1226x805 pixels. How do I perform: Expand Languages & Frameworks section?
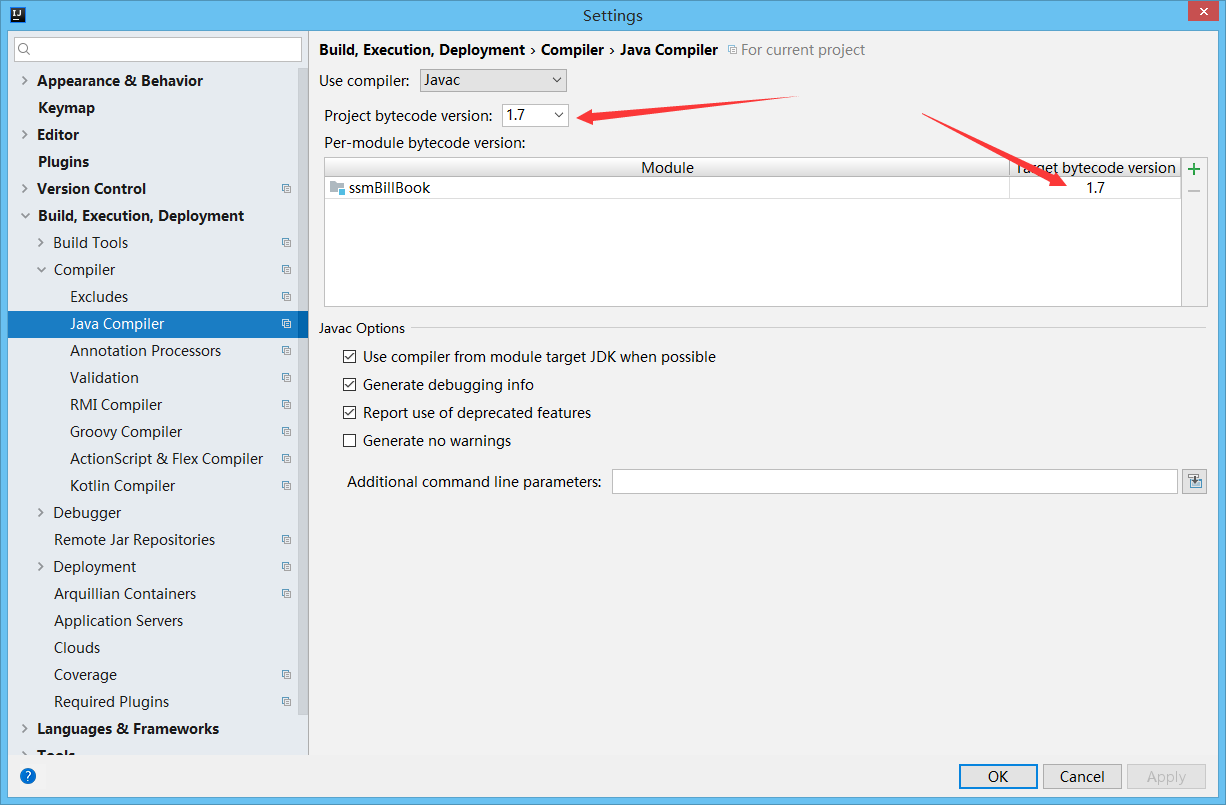[24, 729]
